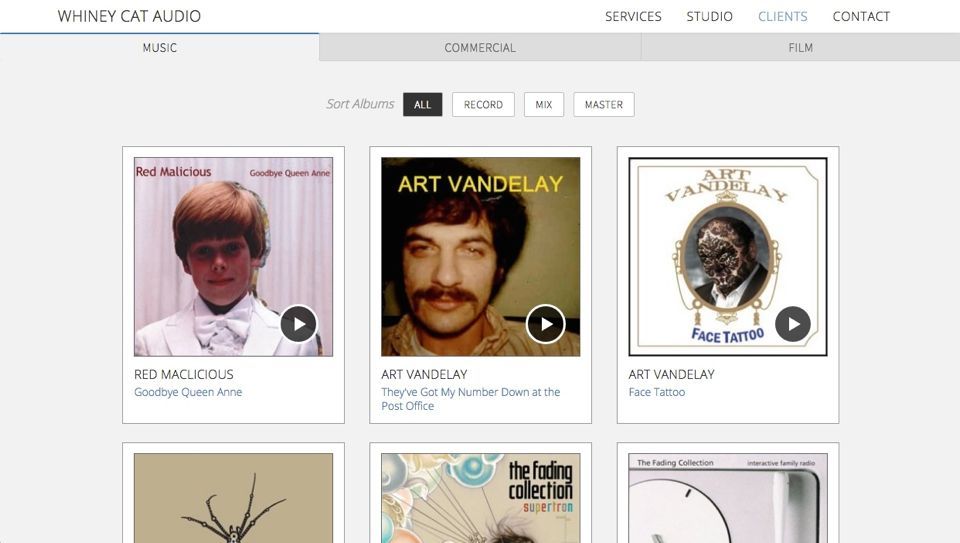Screen dimensions: 960x543
Task: Open the Film tab
Action: (800, 48)
